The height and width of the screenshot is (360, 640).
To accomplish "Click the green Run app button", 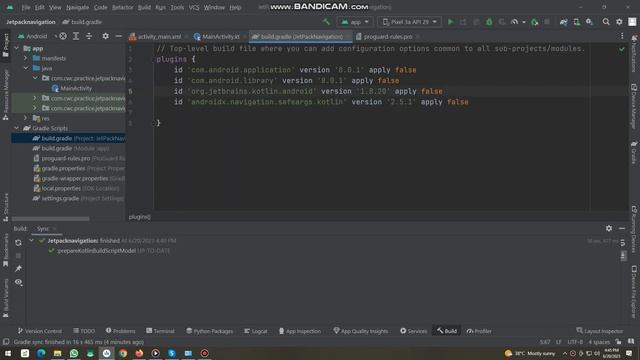I will [x=451, y=22].
